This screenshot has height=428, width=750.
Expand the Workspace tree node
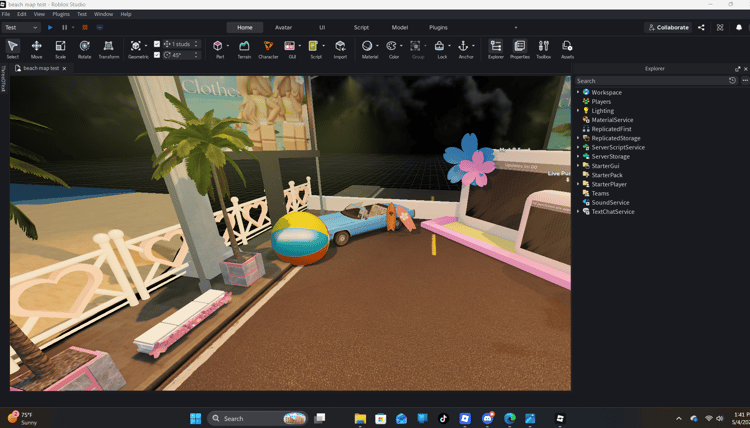[x=578, y=92]
